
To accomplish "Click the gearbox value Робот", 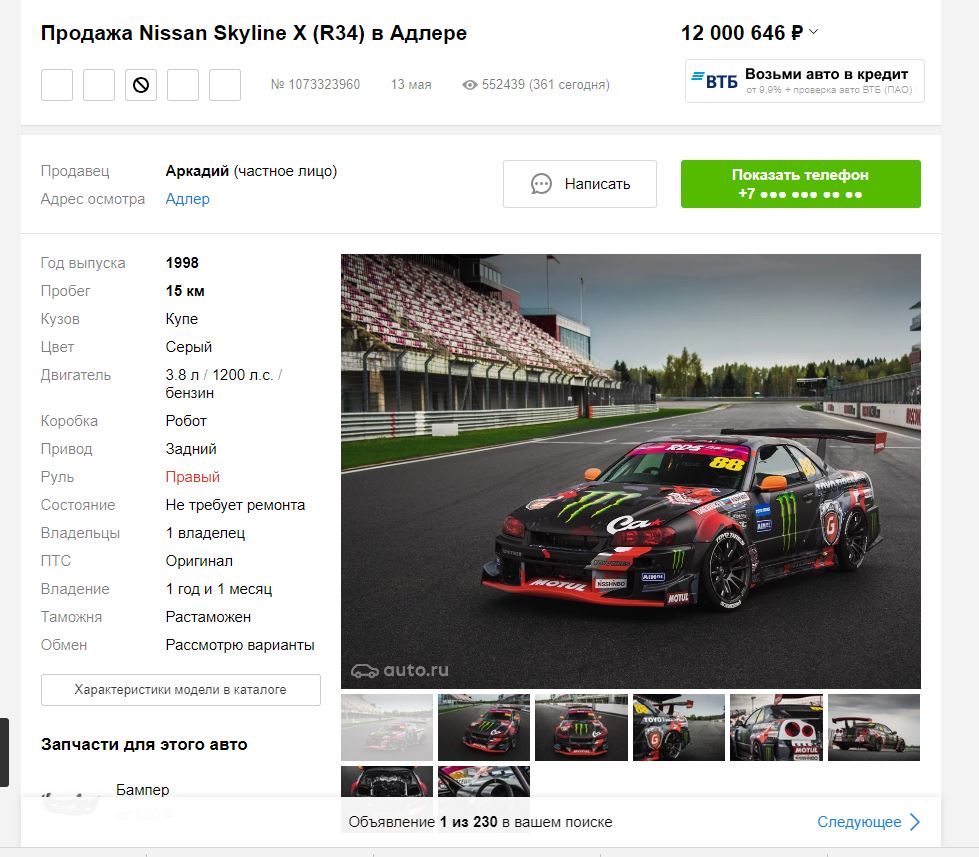I will click(x=186, y=421).
